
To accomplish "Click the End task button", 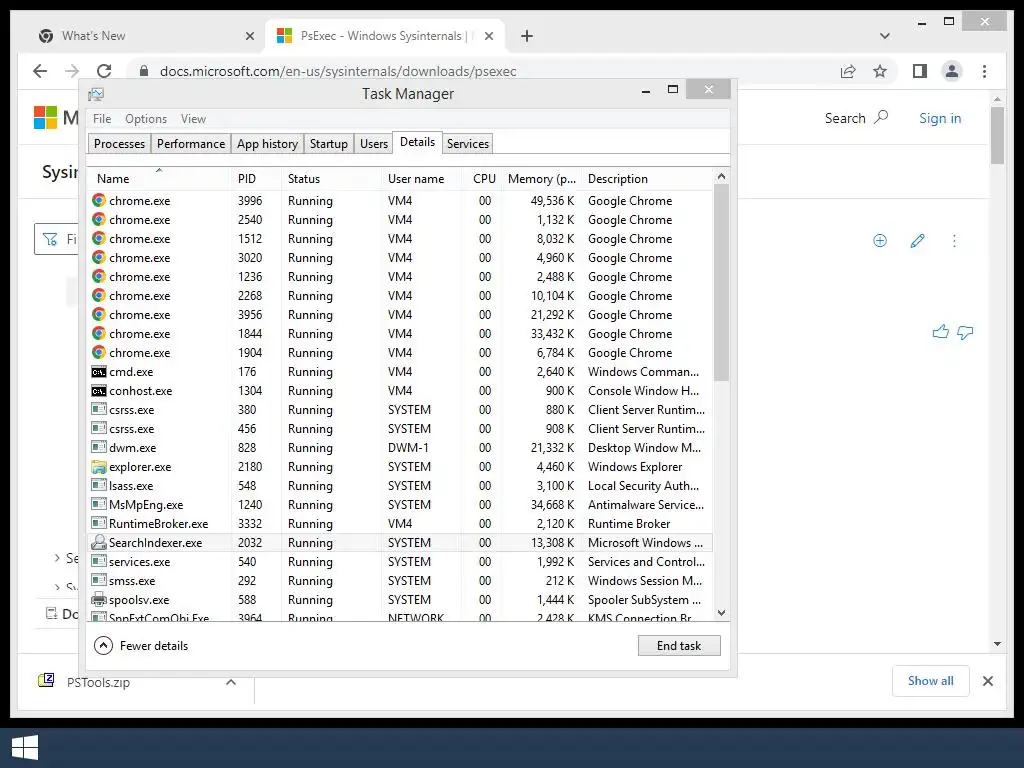I will click(679, 646).
